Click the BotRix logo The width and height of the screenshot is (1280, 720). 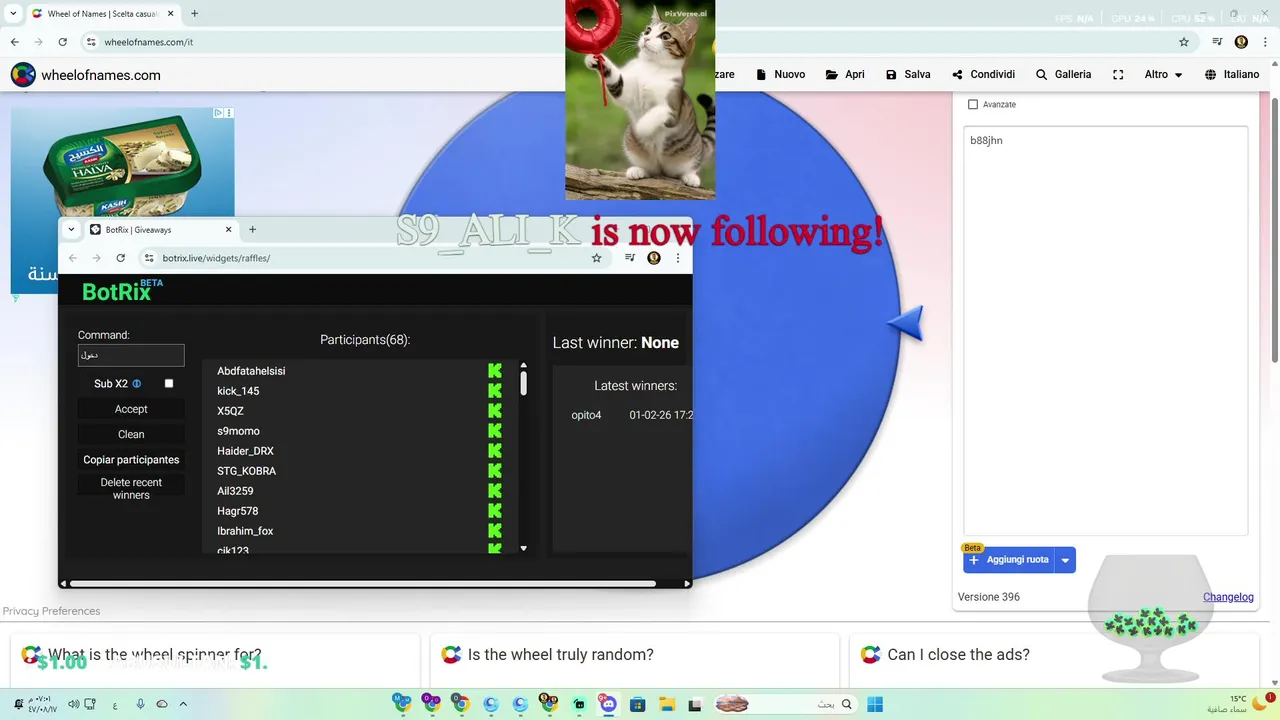(122, 291)
